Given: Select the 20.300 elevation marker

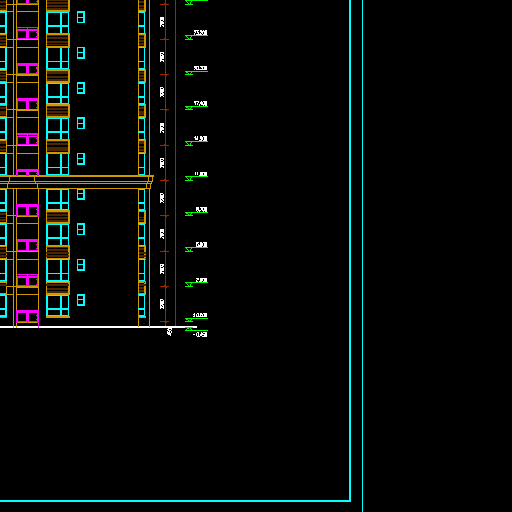Looking at the screenshot, I should click(197, 70).
